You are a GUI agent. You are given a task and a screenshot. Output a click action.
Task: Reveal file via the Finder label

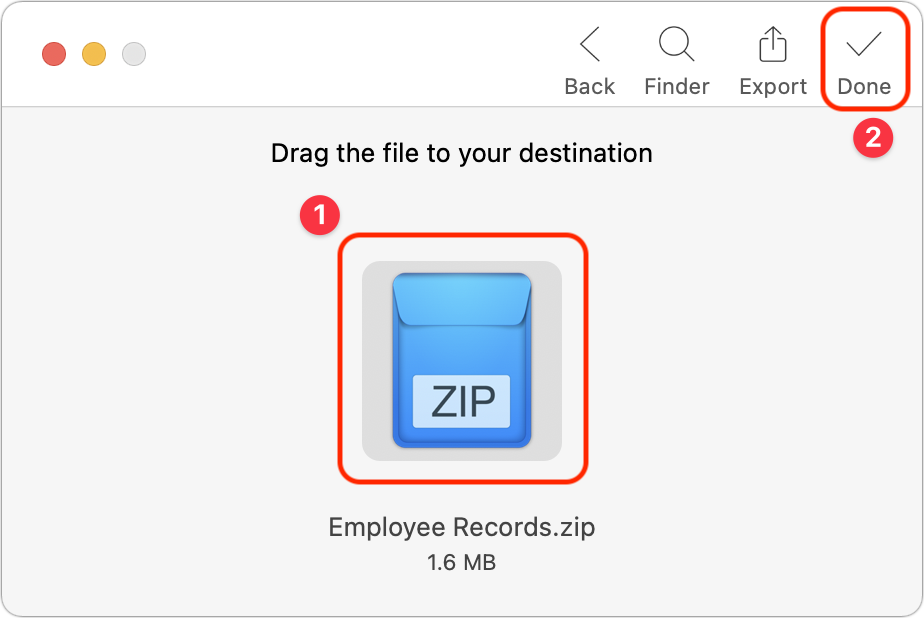(x=676, y=87)
